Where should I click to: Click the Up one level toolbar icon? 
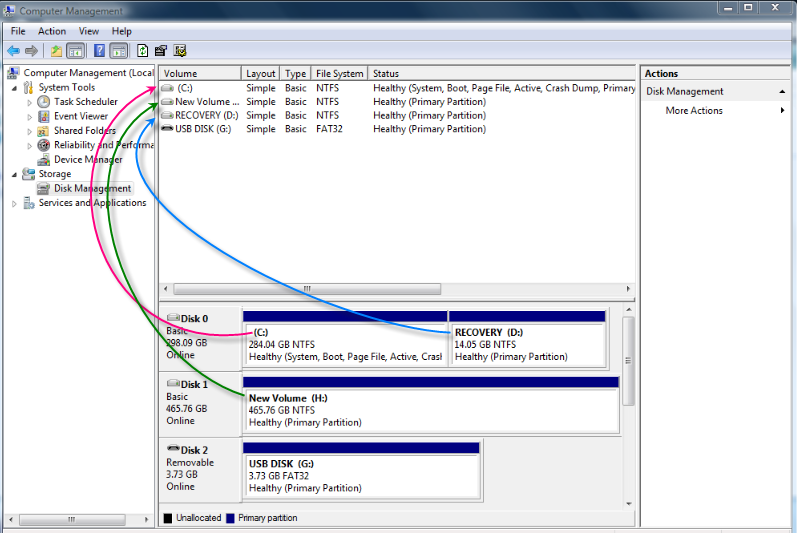click(x=56, y=51)
